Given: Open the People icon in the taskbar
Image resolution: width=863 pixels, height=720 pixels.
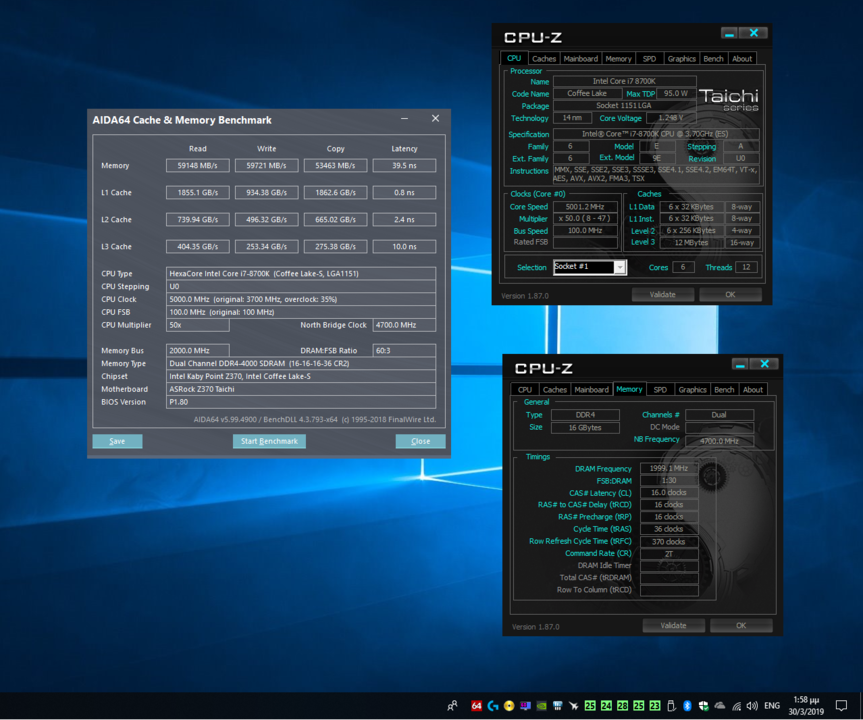Looking at the screenshot, I should click(x=452, y=706).
